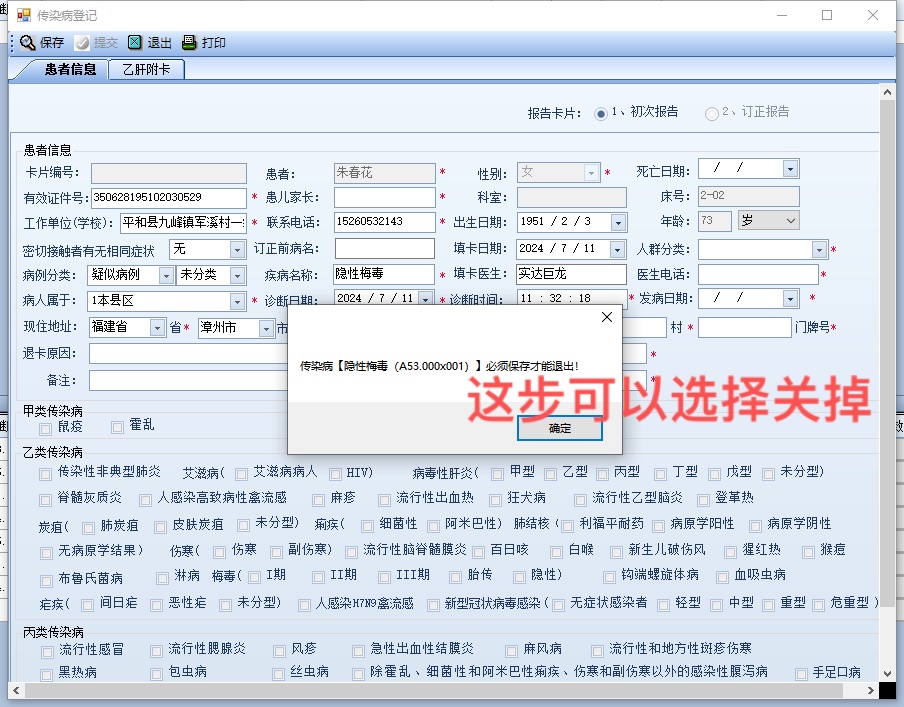Image resolution: width=904 pixels, height=707 pixels.
Task: Tick the 新生儿破伤风 checkbox
Action: tap(616, 552)
